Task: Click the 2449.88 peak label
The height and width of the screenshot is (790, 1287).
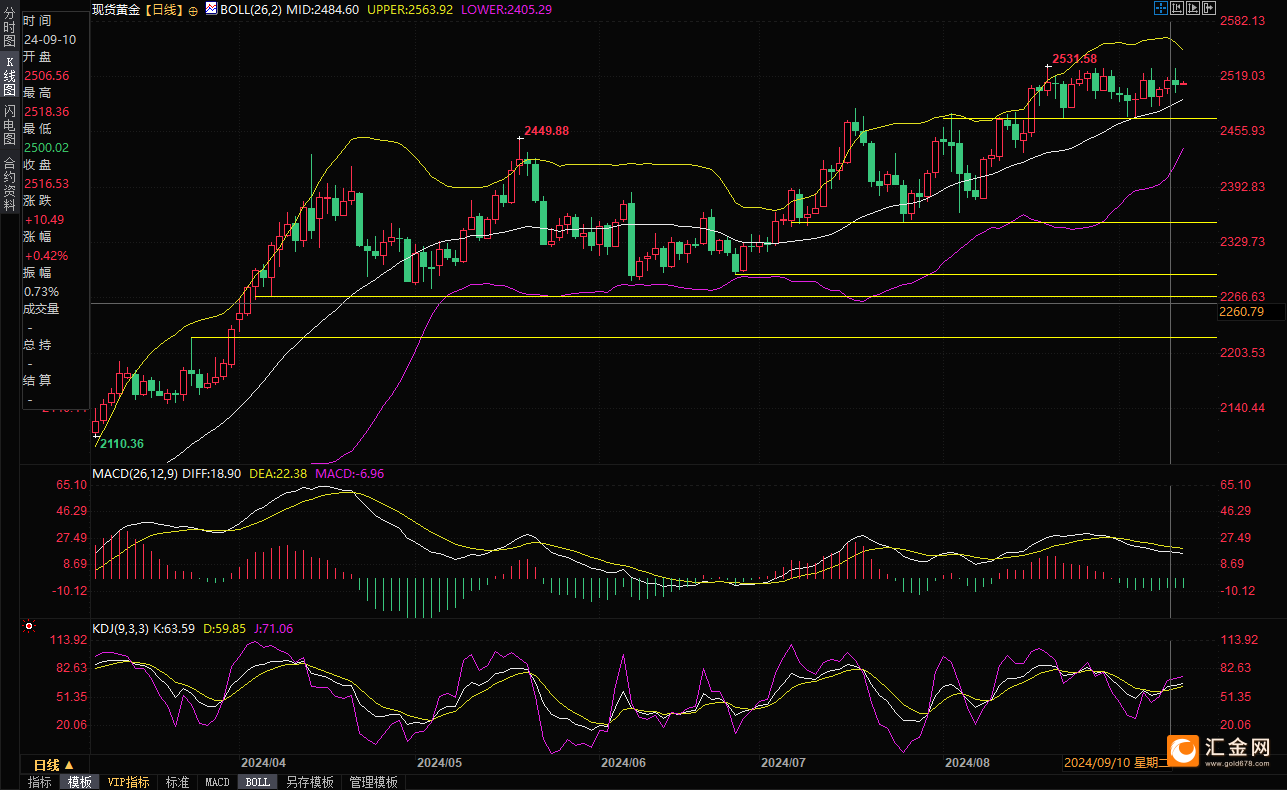Action: (547, 131)
